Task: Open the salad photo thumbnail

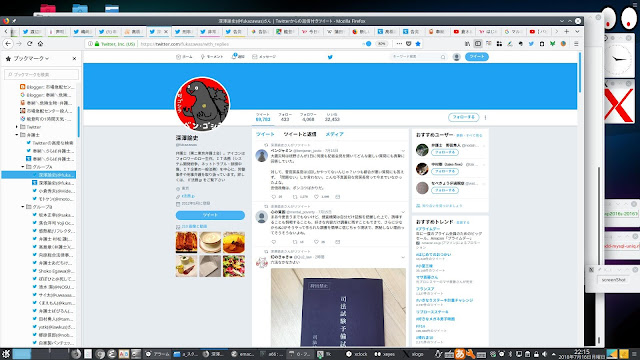Action: (x=234, y=266)
